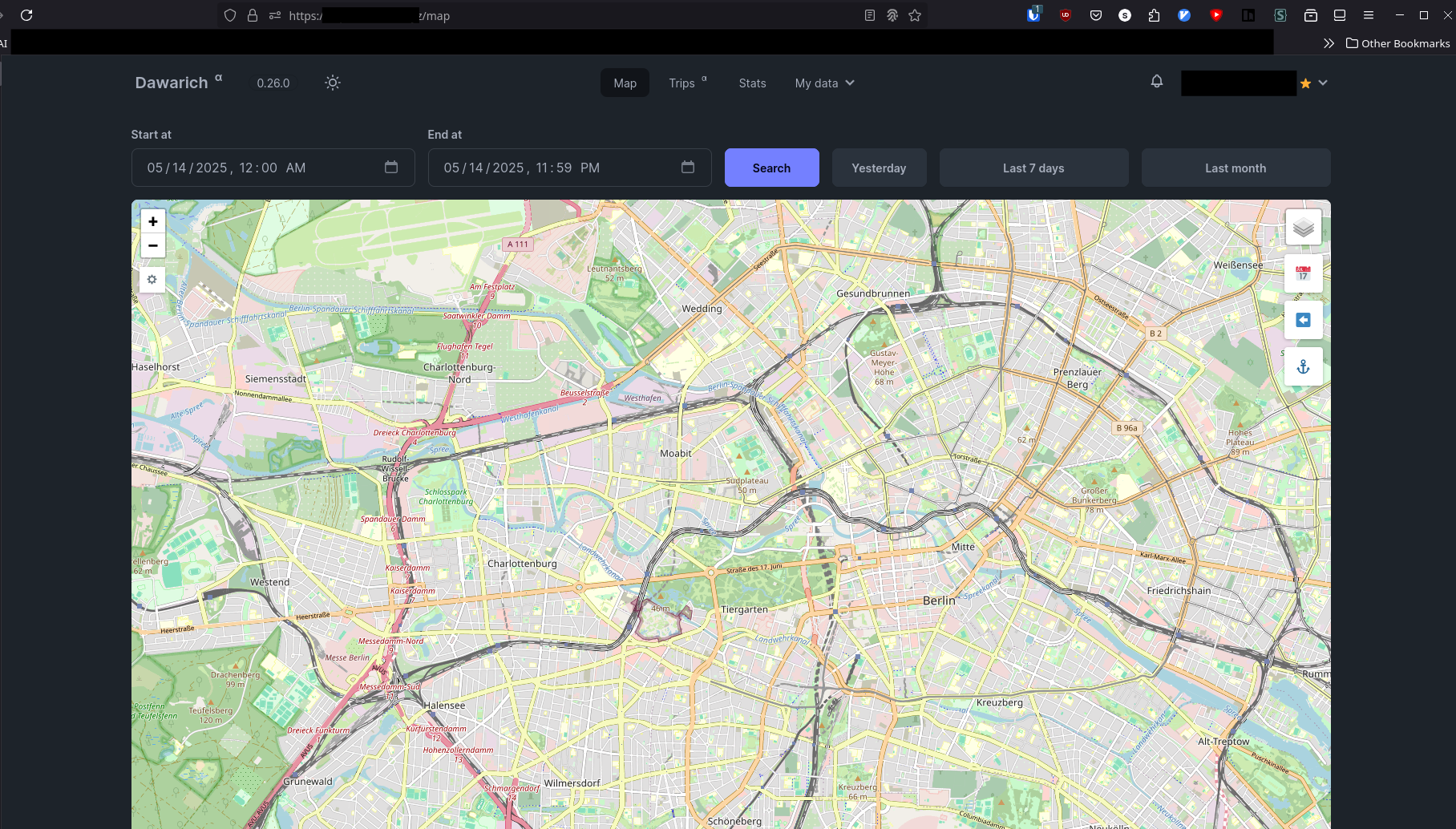Click the Tiergarten label on map

pyautogui.click(x=744, y=609)
